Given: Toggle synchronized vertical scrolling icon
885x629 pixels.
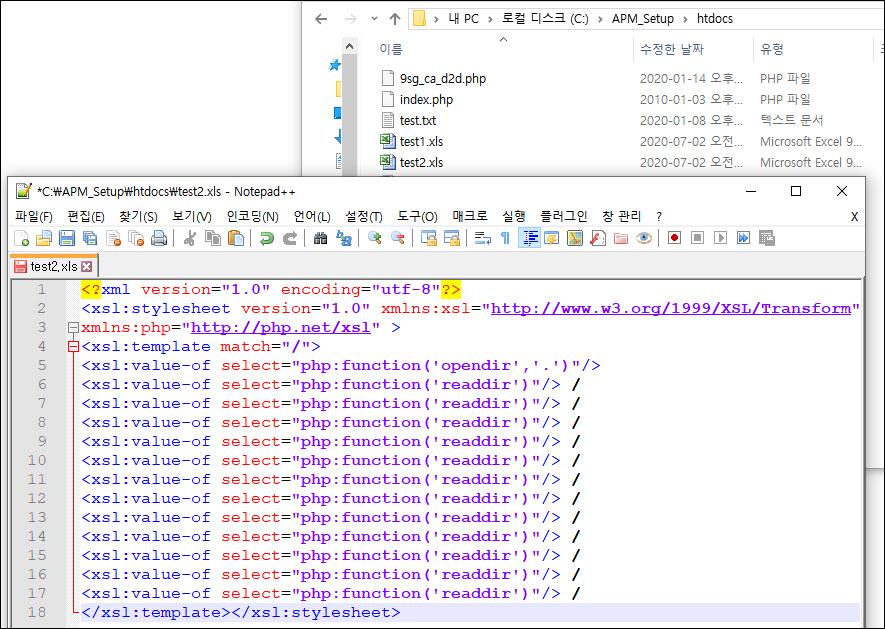Looking at the screenshot, I should point(428,238).
